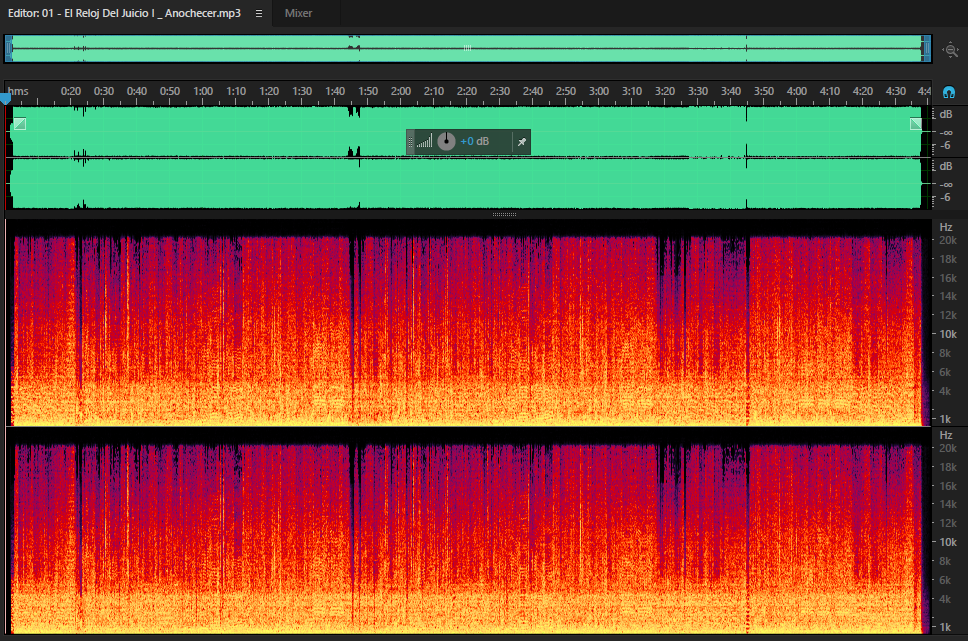The image size is (968, 641).
Task: Click the 4:00 mark on the time ruler
Action: tap(797, 91)
